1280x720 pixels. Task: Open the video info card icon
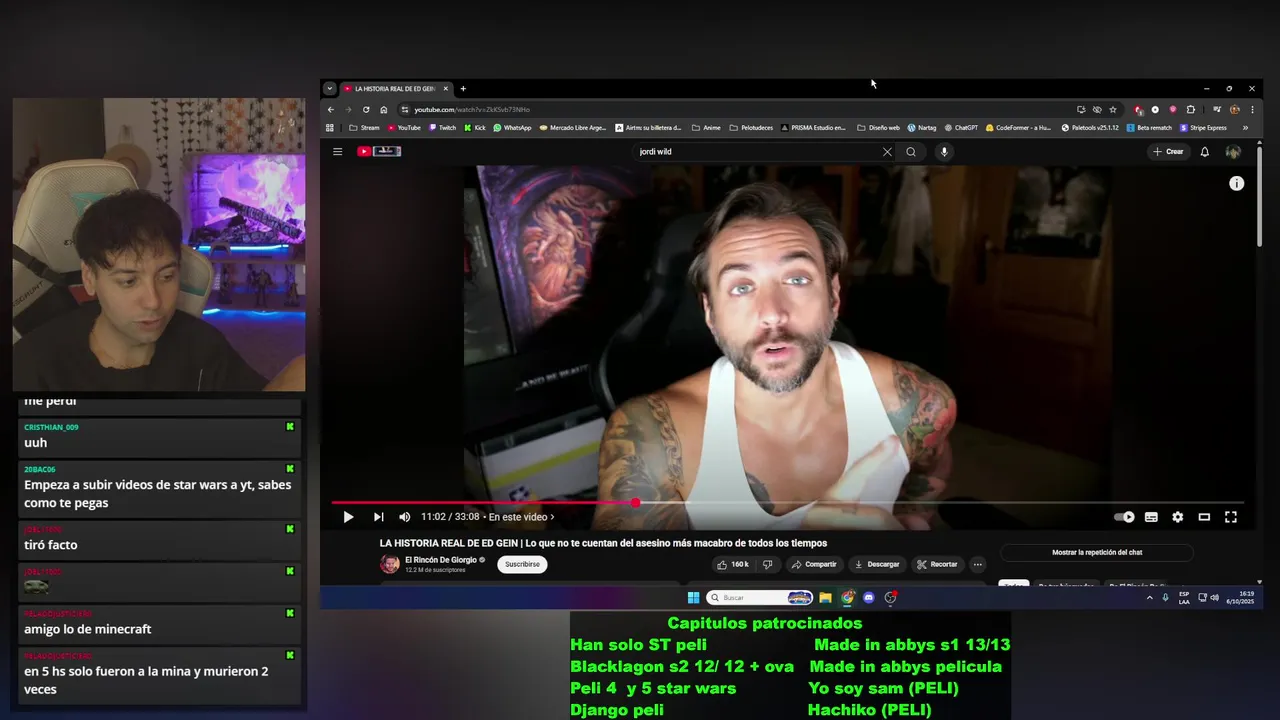pos(1236,184)
